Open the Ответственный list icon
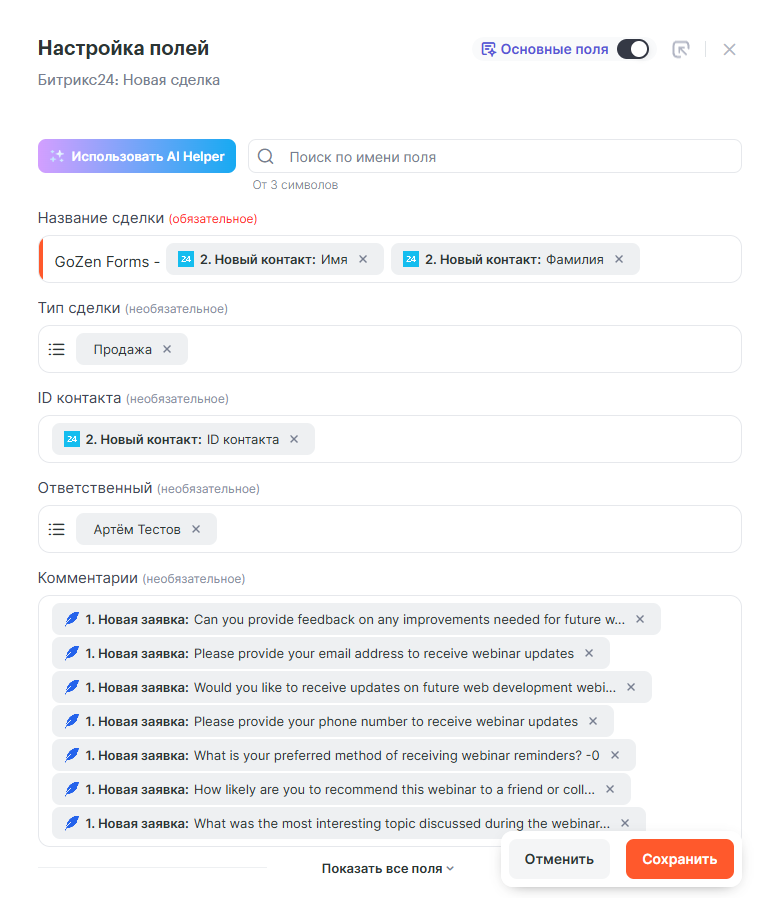This screenshot has height=898, width=784. coord(57,529)
